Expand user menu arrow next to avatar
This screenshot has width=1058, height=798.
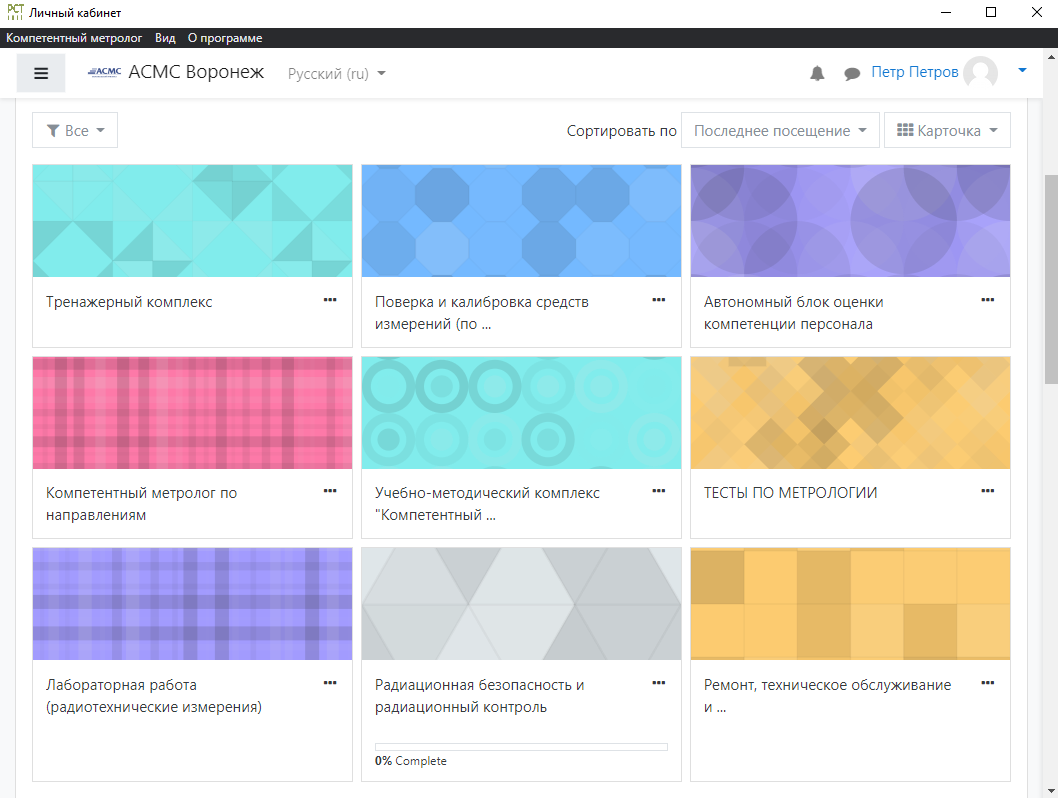click(x=1021, y=70)
